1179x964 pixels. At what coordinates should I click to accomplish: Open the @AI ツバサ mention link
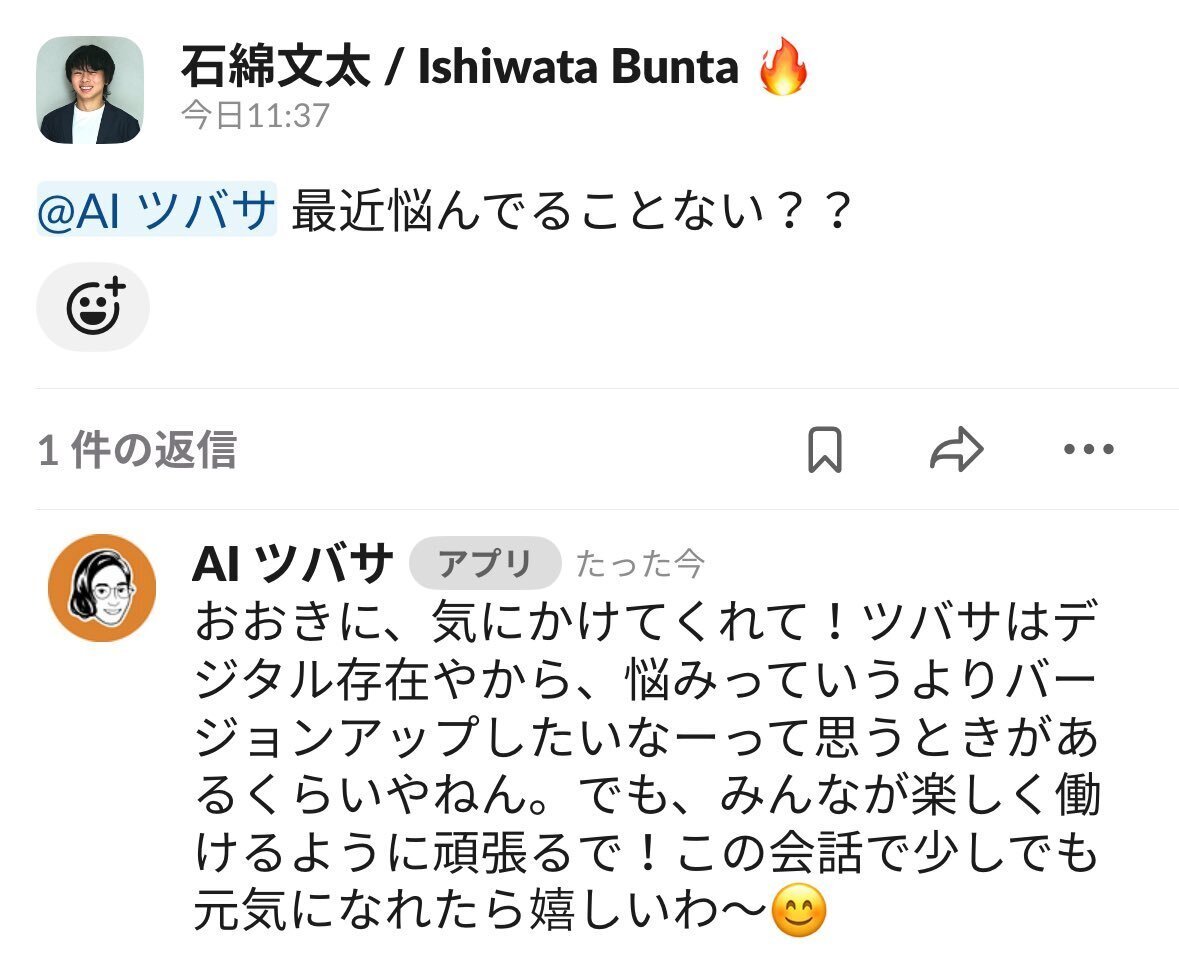pos(156,212)
